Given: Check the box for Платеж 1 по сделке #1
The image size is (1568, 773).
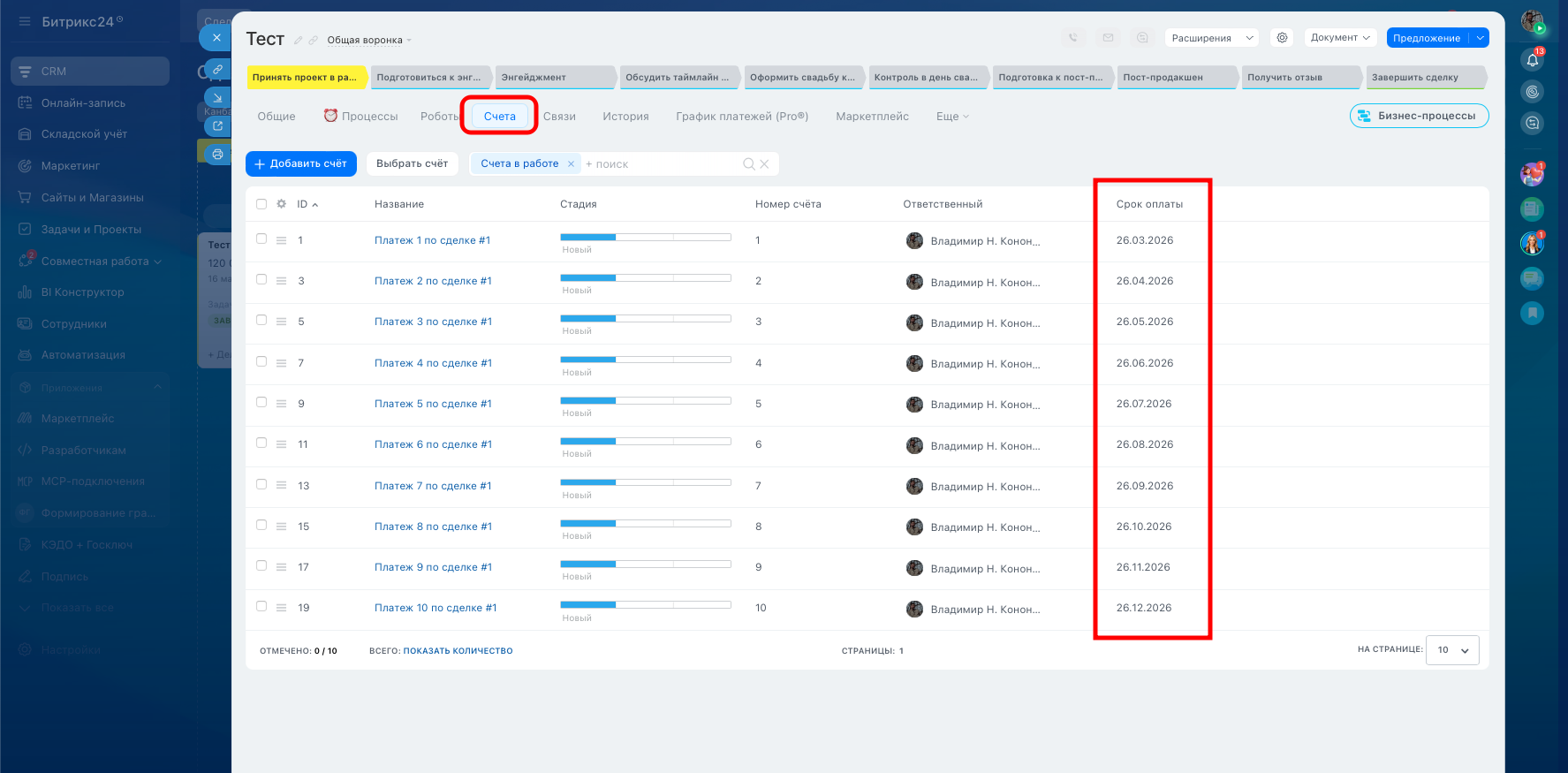Looking at the screenshot, I should [x=261, y=239].
